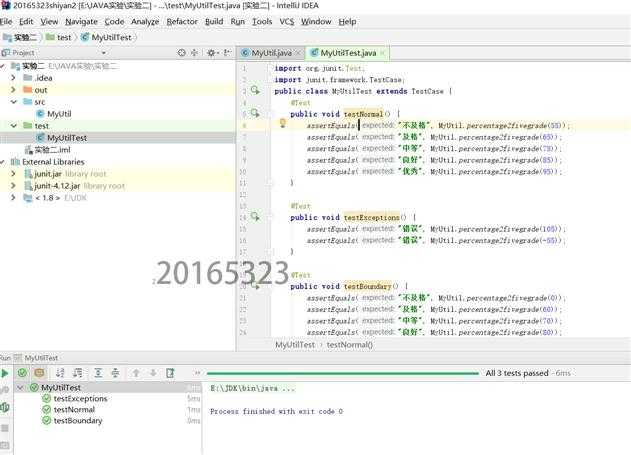Collapse all test results
The height and width of the screenshot is (455, 631).
115,373
